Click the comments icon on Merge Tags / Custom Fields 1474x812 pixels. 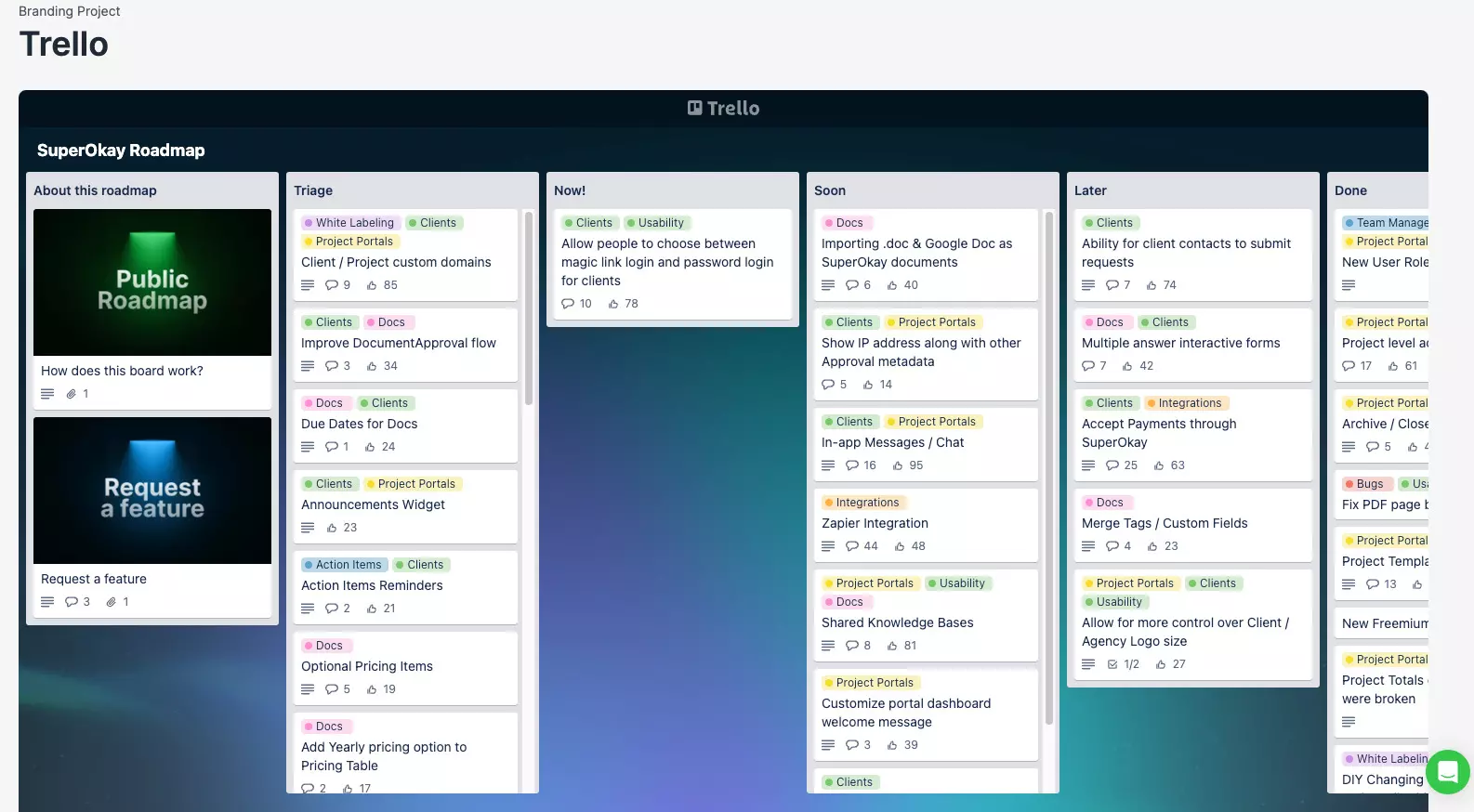[x=1112, y=546]
